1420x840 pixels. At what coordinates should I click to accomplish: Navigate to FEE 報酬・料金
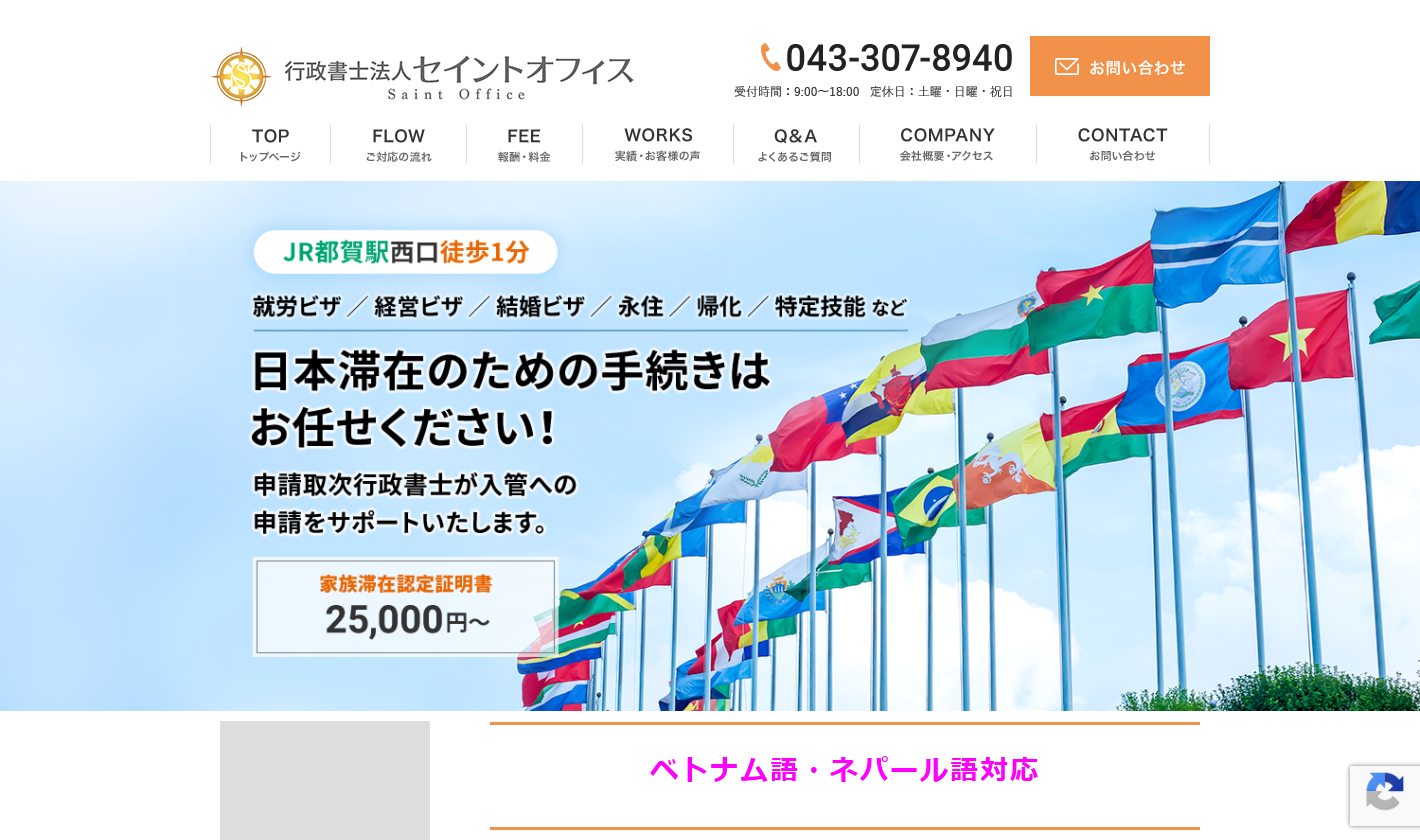pos(523,144)
